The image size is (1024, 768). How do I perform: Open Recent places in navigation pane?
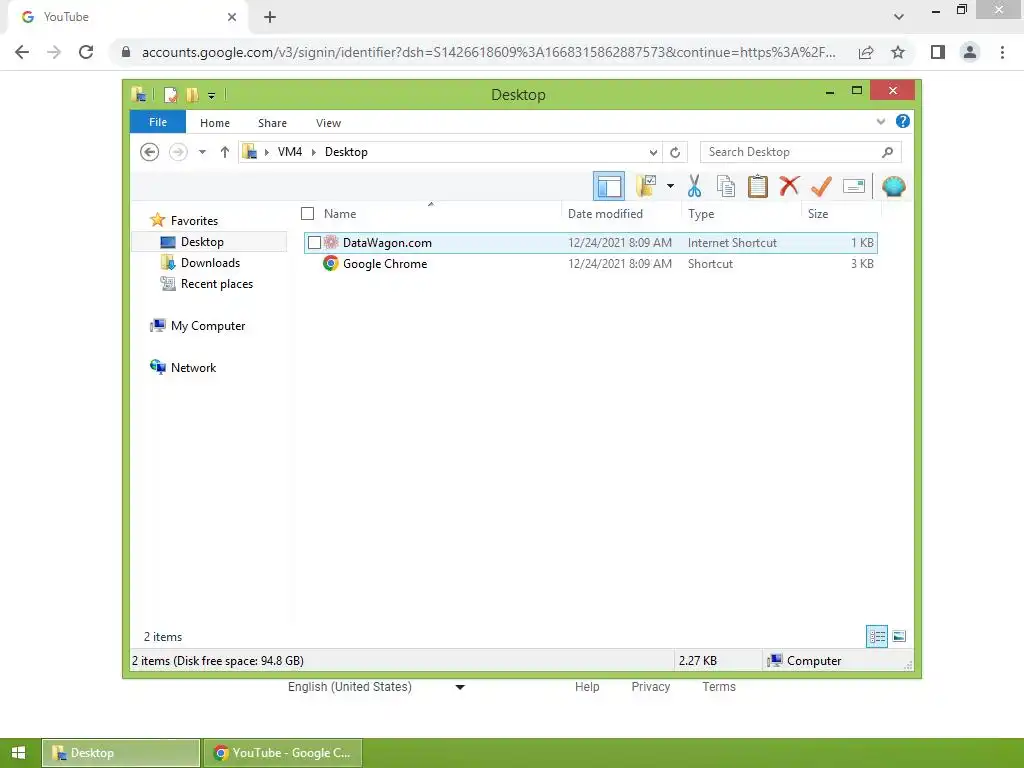coord(217,283)
